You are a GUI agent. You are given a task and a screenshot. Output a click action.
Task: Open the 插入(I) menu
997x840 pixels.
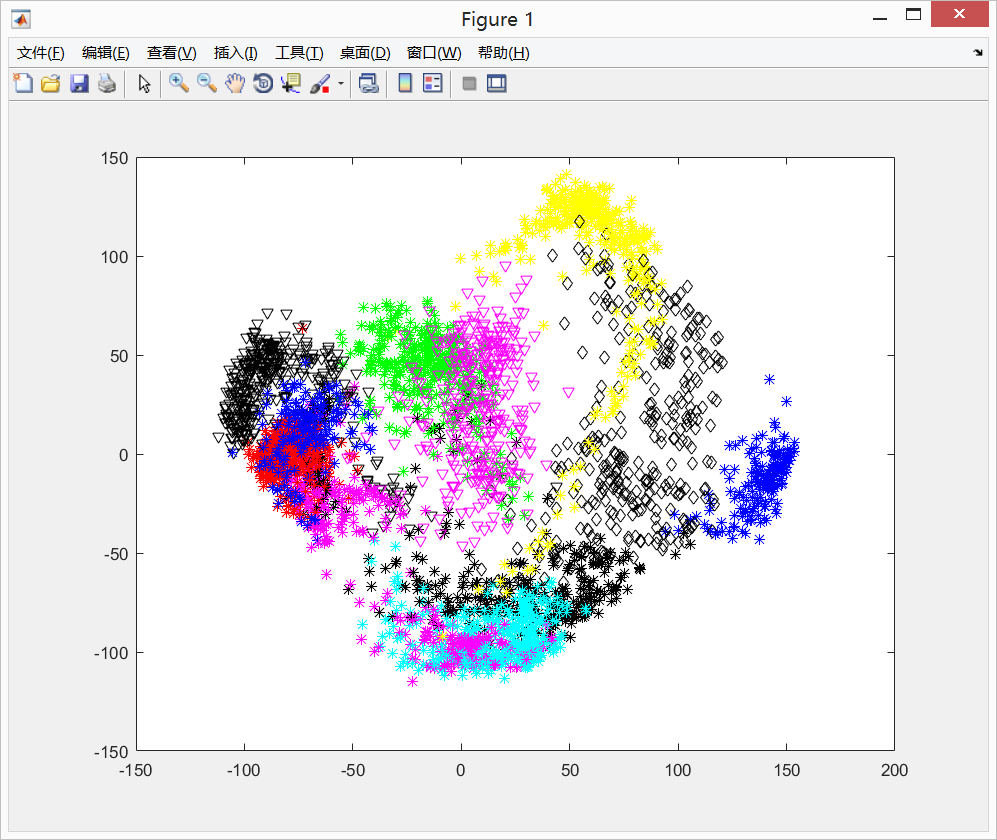(235, 53)
